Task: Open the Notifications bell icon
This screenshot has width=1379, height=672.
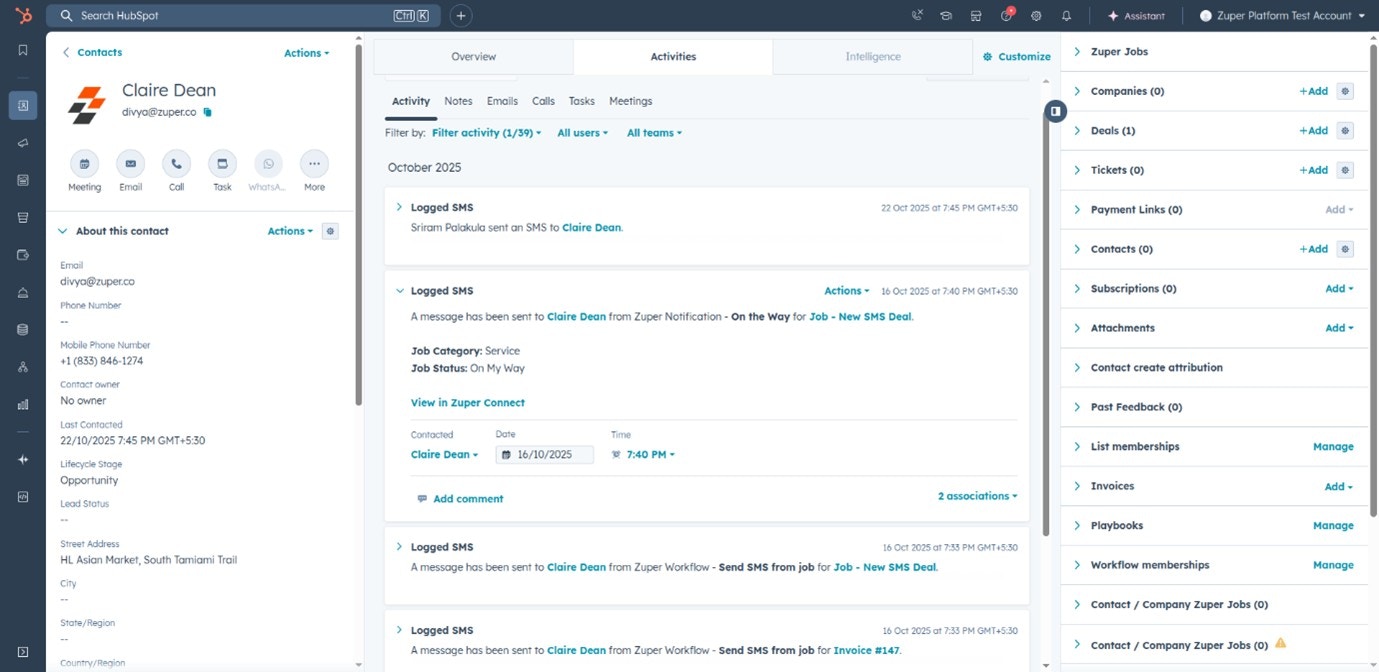Action: pos(1066,15)
